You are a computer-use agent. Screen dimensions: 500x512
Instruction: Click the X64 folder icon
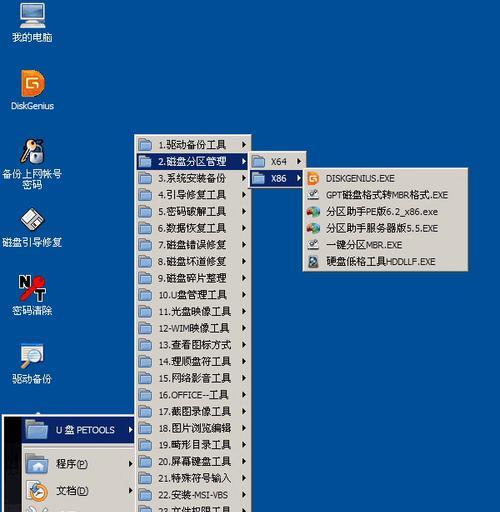point(259,162)
